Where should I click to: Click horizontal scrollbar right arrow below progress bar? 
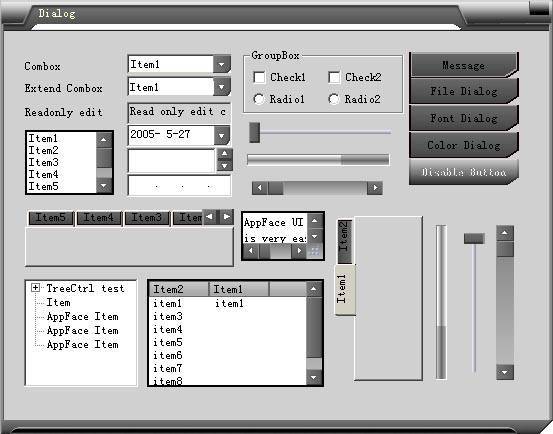pos(375,188)
